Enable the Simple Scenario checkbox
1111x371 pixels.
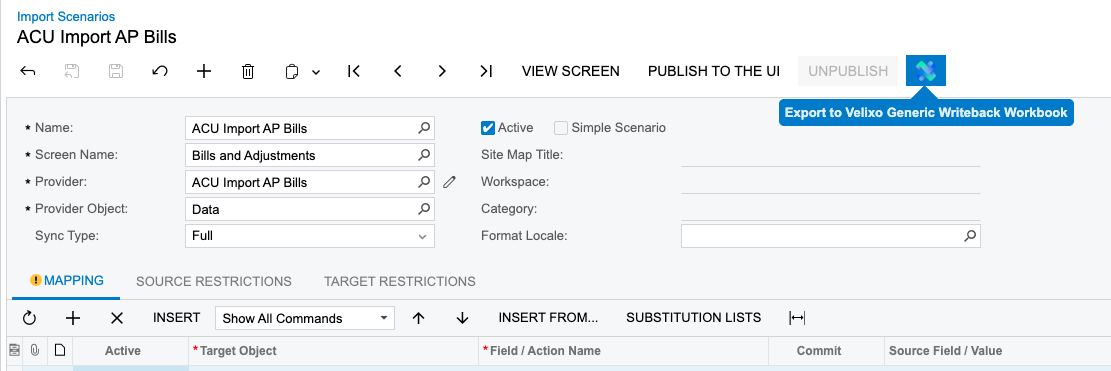561,128
